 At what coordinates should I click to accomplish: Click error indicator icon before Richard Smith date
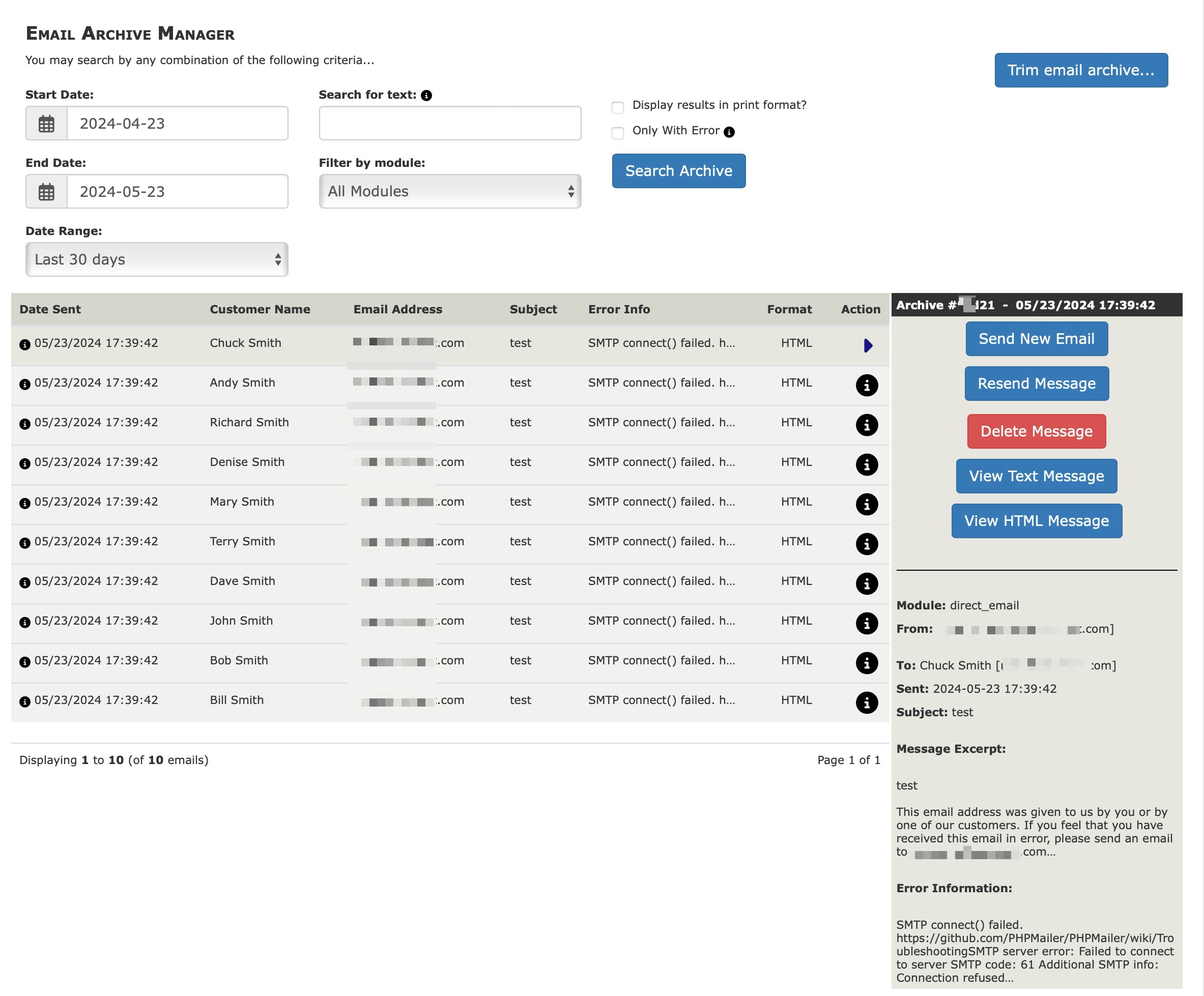[24, 424]
